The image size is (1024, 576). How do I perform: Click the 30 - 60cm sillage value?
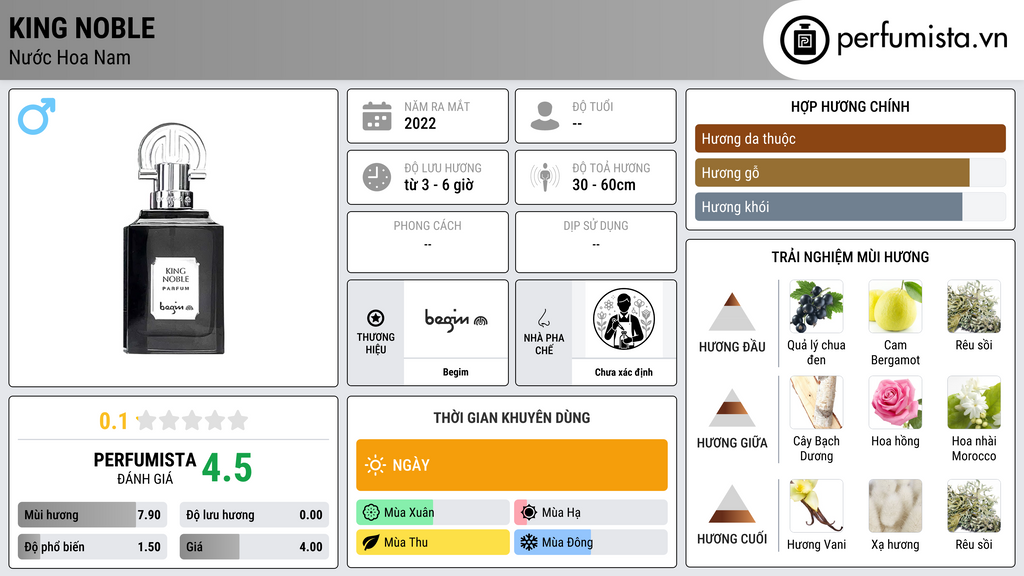[x=604, y=185]
